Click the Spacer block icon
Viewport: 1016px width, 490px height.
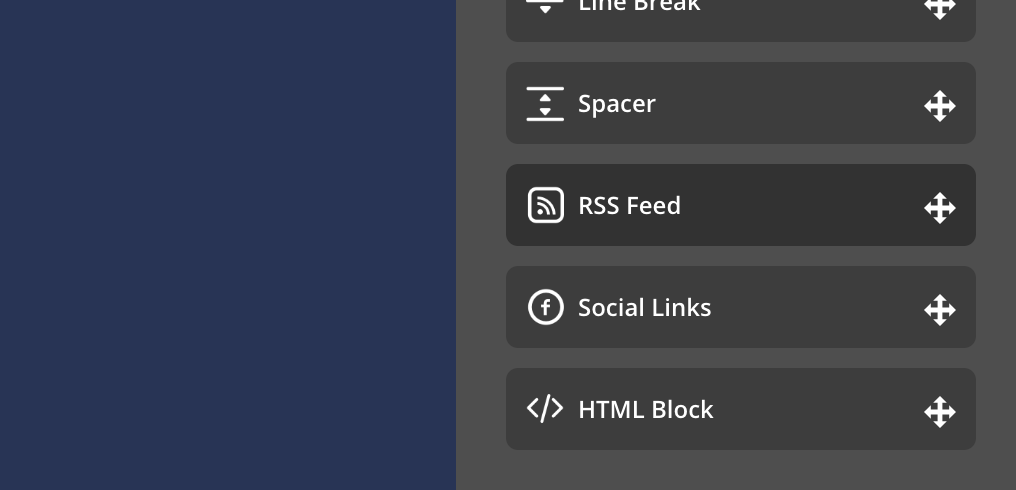click(x=545, y=104)
